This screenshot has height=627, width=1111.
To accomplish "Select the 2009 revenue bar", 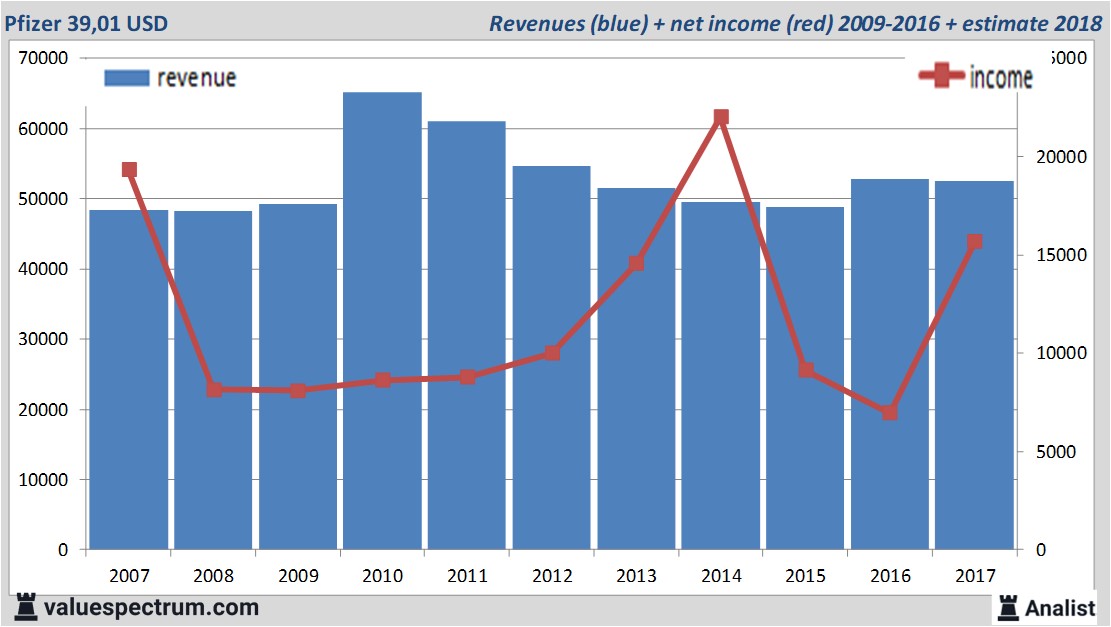I will pos(298,377).
